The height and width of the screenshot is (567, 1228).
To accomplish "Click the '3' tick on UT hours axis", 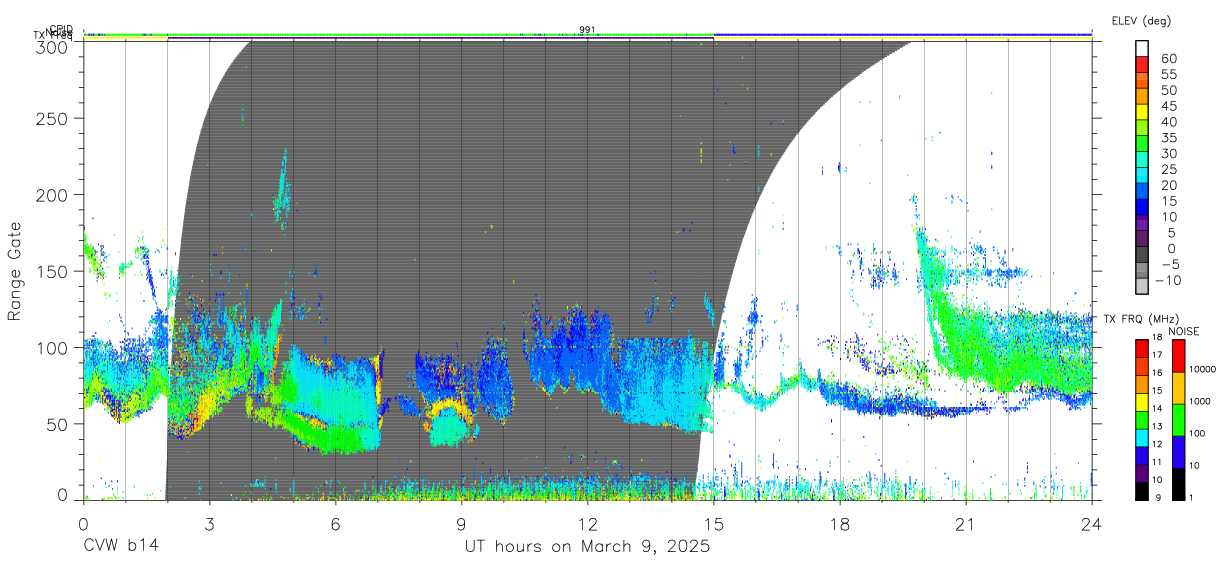I will pos(209,523).
